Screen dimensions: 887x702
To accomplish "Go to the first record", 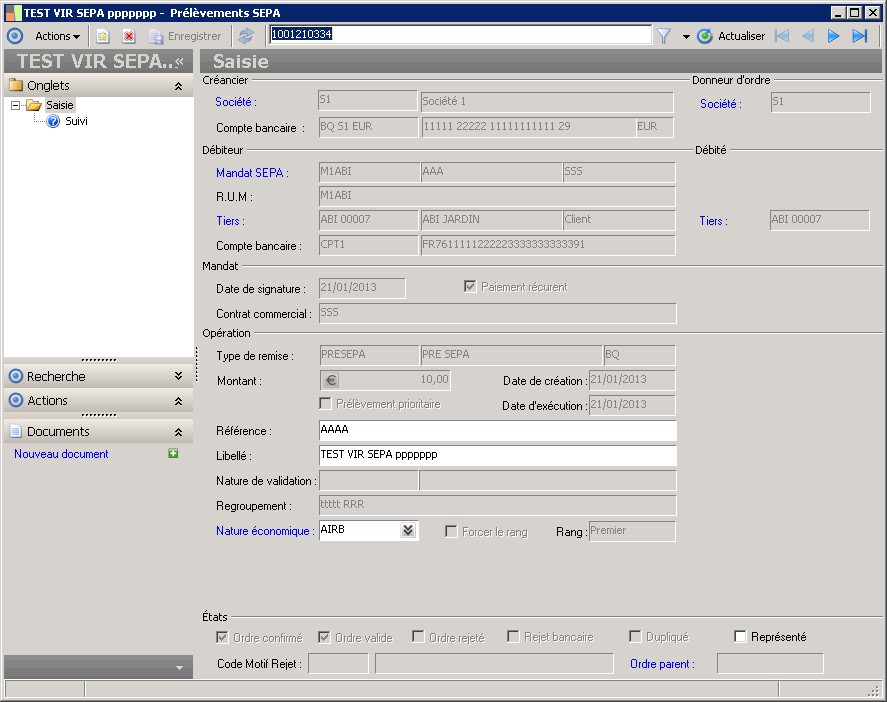I will [x=782, y=36].
